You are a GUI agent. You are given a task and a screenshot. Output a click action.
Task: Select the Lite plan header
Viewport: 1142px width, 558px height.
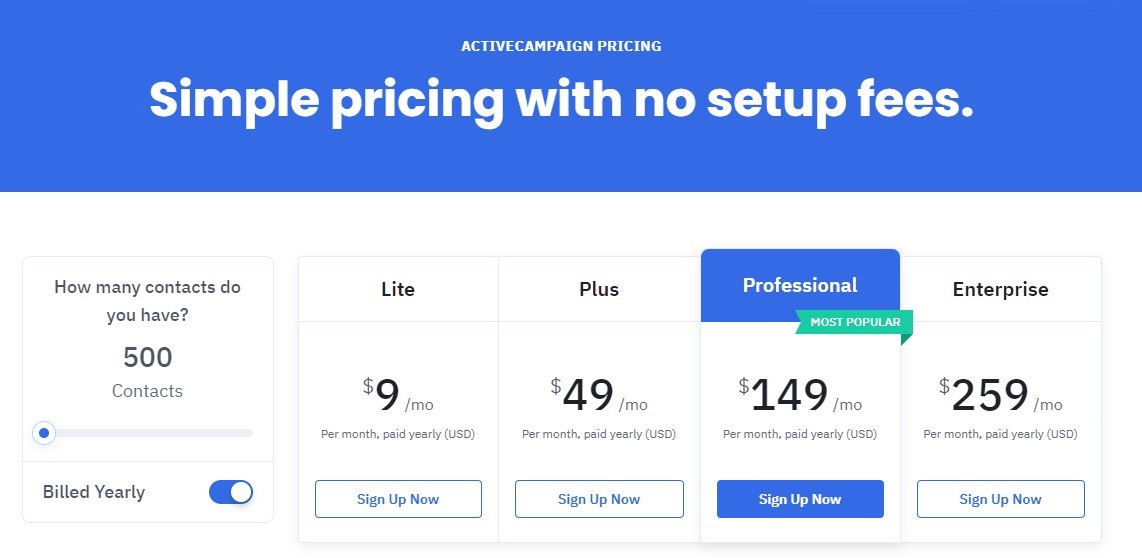coord(398,289)
